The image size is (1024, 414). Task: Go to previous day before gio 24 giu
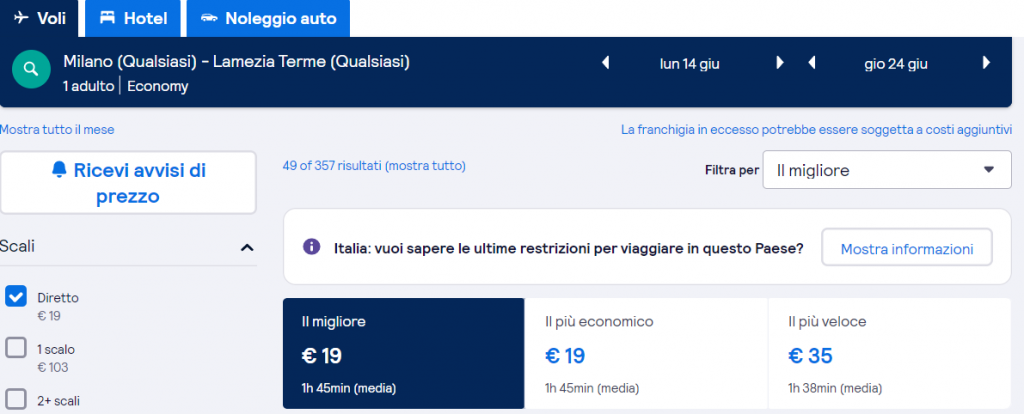click(x=812, y=63)
